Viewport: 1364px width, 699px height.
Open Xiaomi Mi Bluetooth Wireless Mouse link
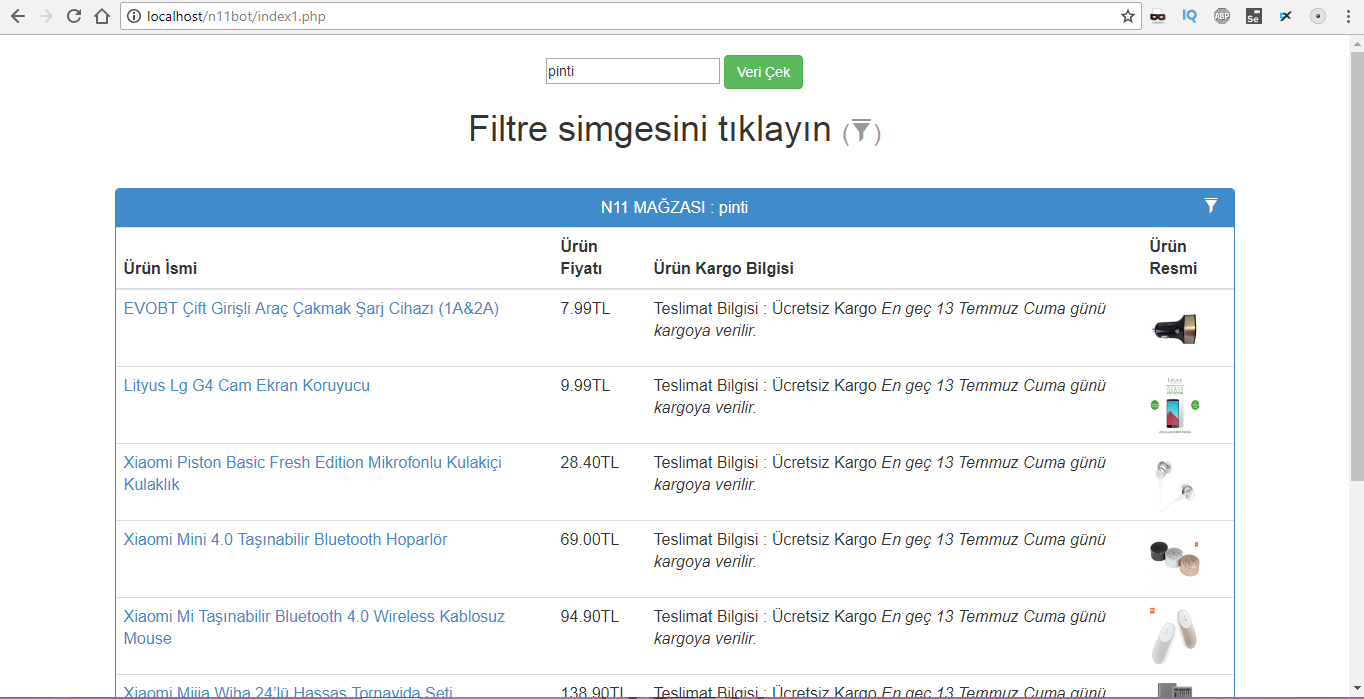pyautogui.click(x=314, y=627)
